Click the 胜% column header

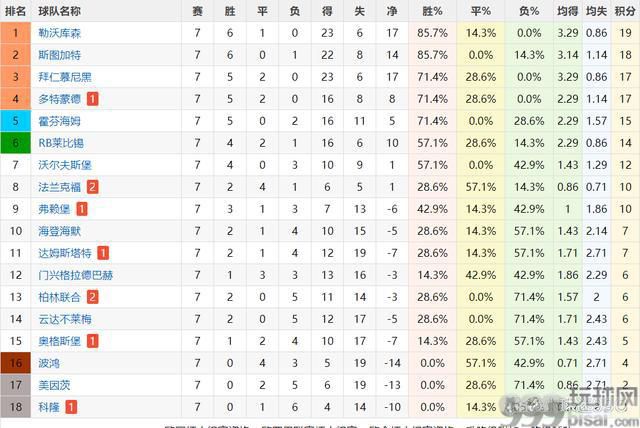click(433, 11)
